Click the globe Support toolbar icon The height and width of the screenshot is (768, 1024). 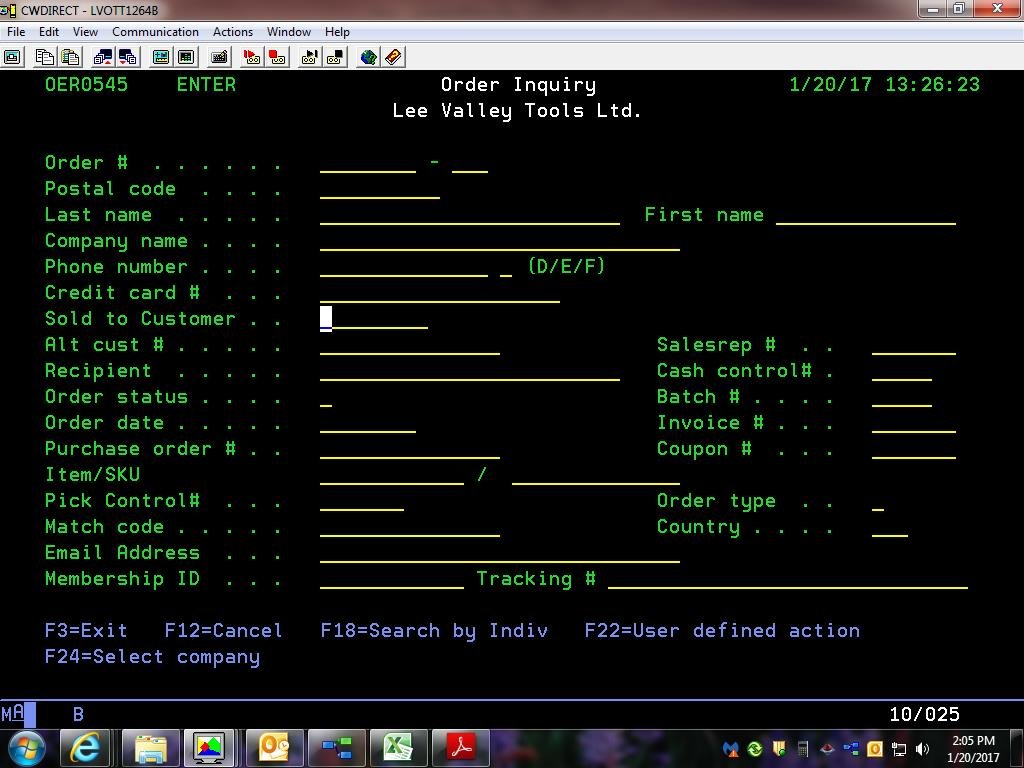[368, 57]
